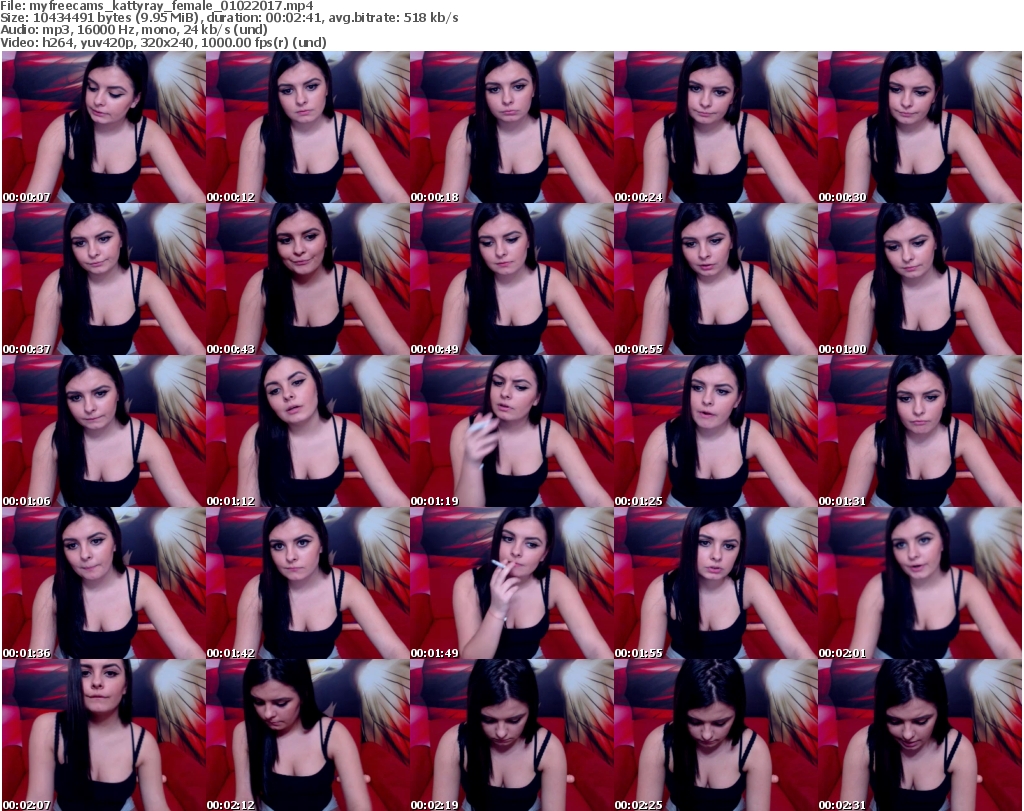Click the thumbnail timestamped 00:01:36
1024x811 pixels.
tap(104, 583)
